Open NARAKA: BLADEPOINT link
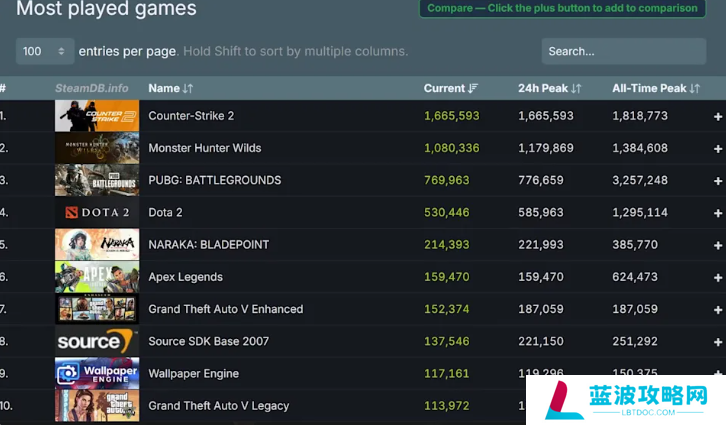This screenshot has width=726, height=425. (208, 244)
